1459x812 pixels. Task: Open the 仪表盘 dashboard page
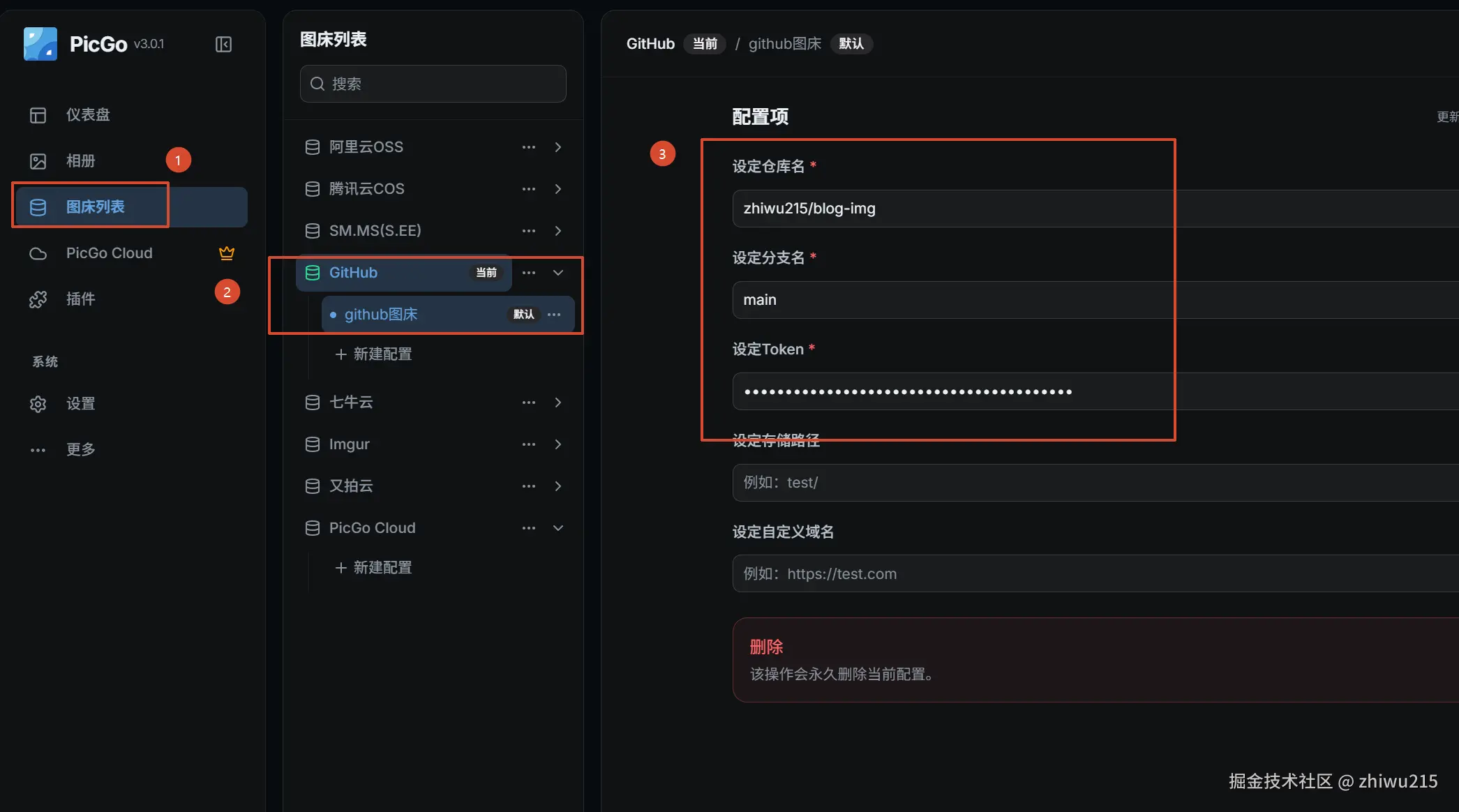pyautogui.click(x=133, y=115)
